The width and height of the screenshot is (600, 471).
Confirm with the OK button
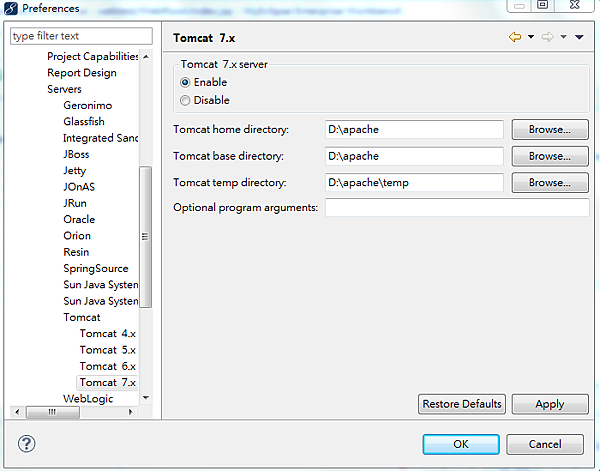point(461,444)
